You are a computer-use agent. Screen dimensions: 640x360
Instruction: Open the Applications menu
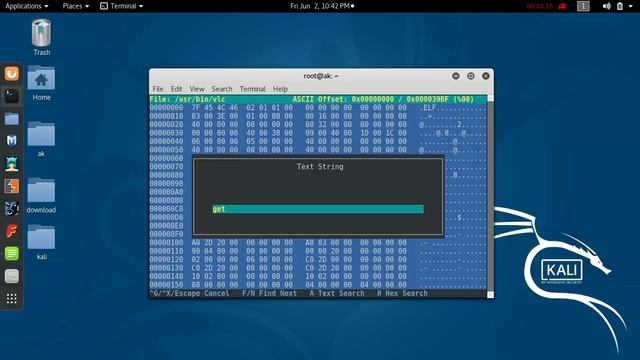click(27, 6)
